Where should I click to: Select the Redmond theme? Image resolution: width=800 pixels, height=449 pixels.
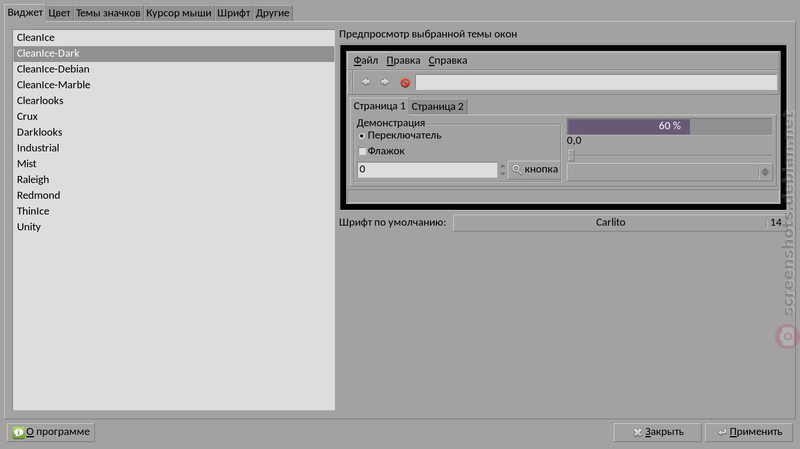pos(173,196)
